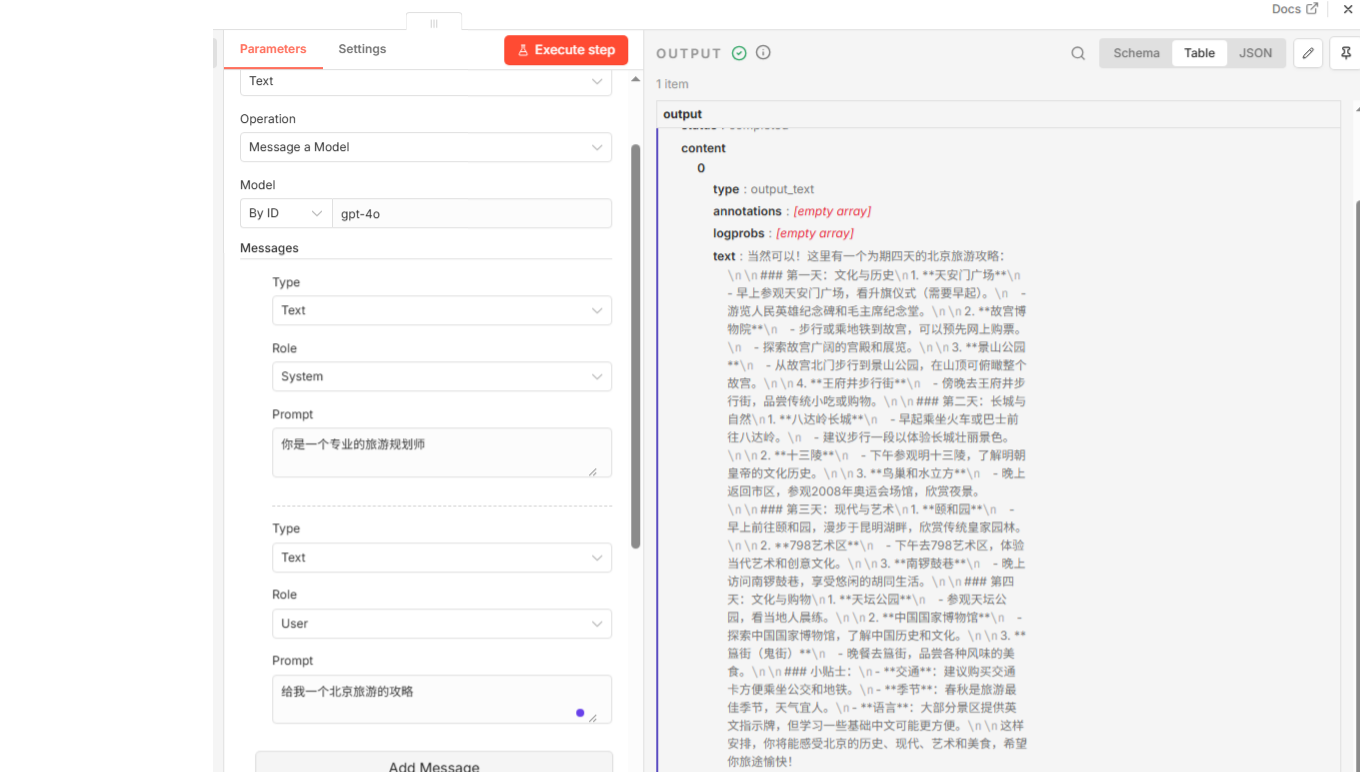The width and height of the screenshot is (1360, 772).
Task: Click the System prompt text box
Action: point(442,453)
